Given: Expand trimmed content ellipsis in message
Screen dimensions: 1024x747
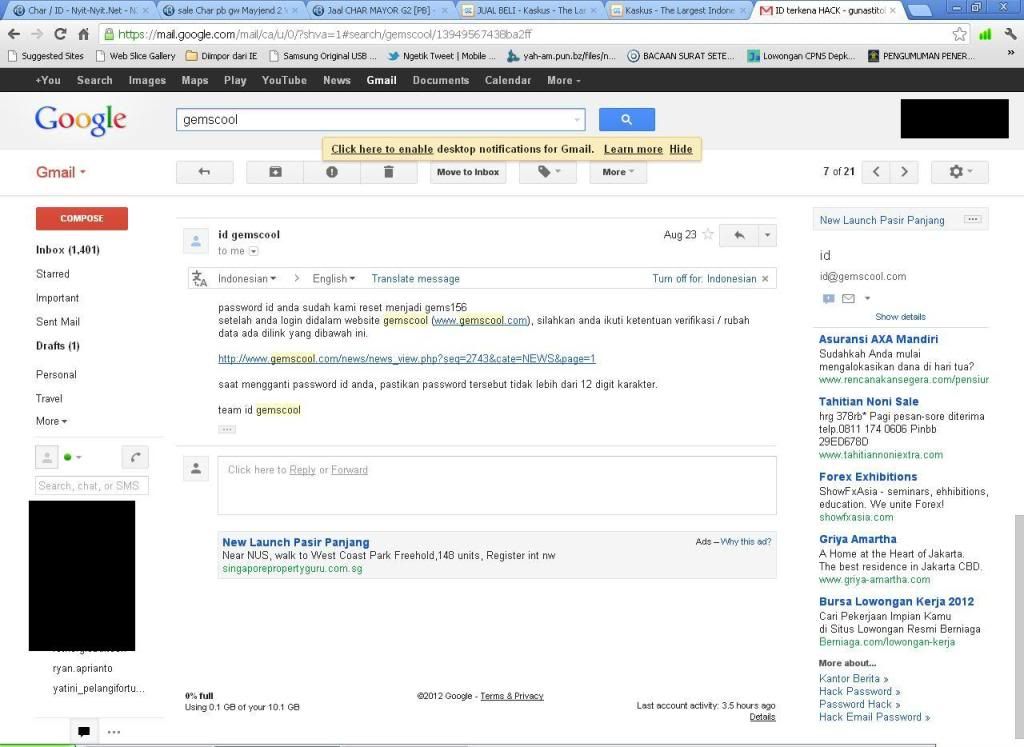Looking at the screenshot, I should tap(227, 429).
